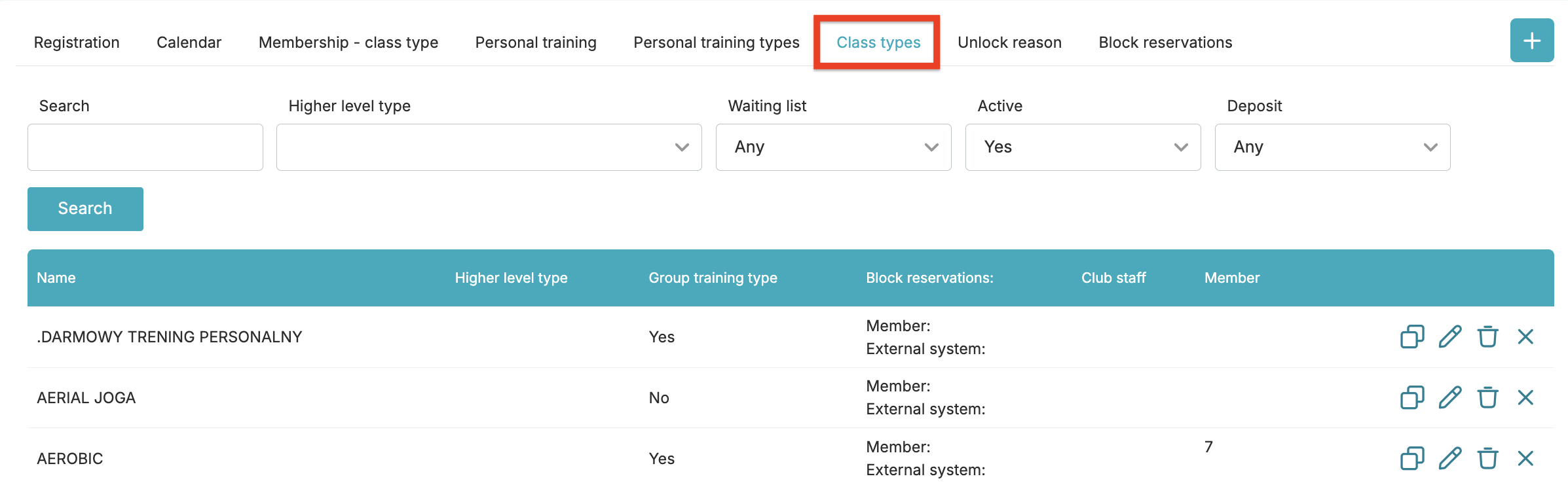Copy the .DARMOWY TRENING PERSONALNY class type
The height and width of the screenshot is (487, 1568).
1412,337
